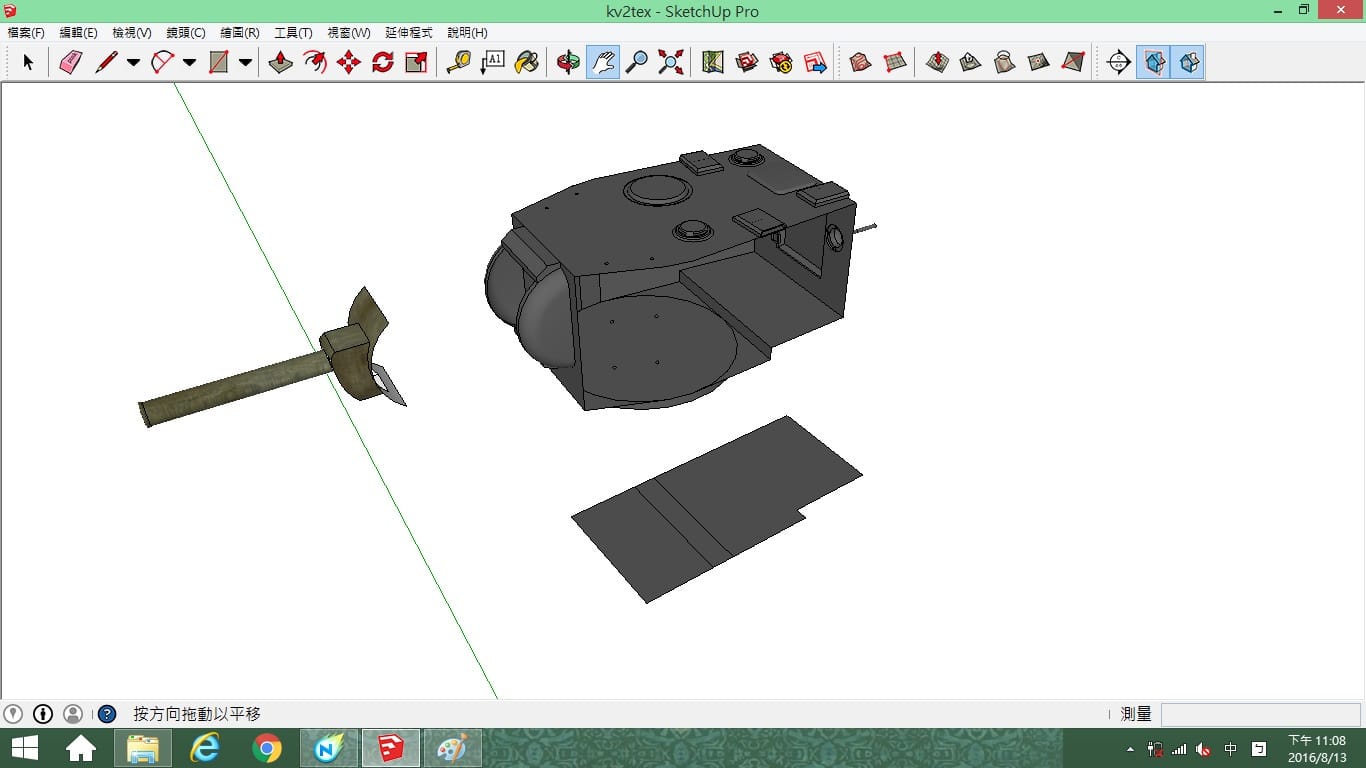Activate the sandbox Smoove tool
Screen dimensions: 1366x768
point(937,62)
